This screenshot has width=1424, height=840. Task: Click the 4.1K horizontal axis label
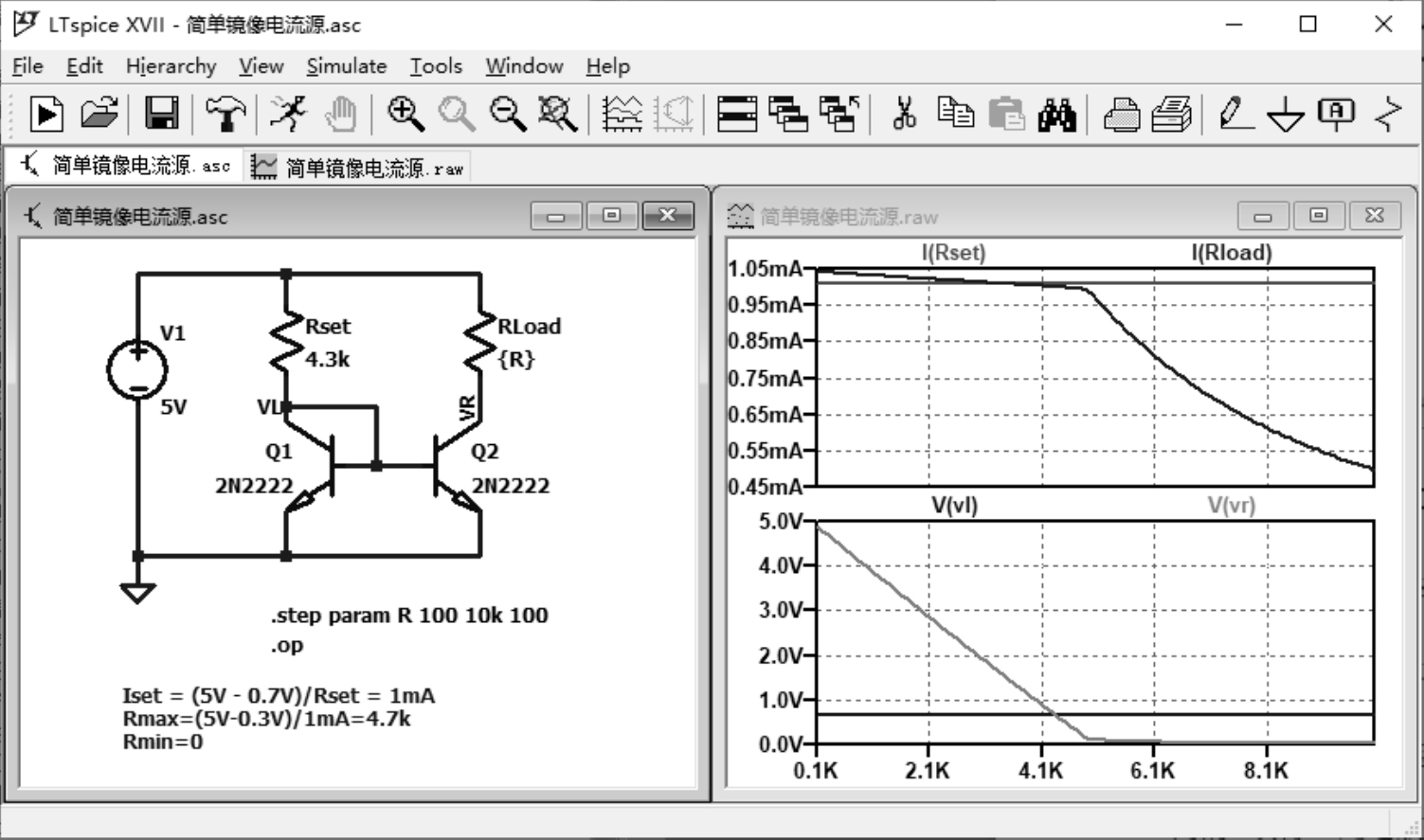1040,771
